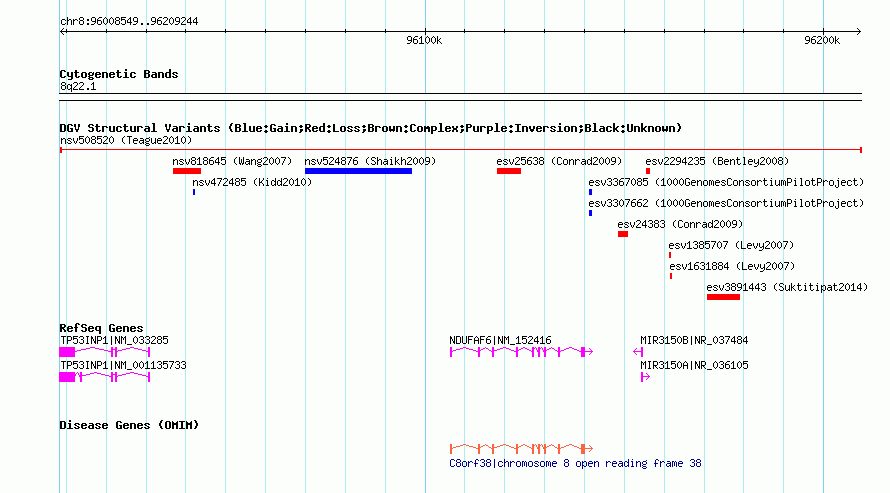Open nsv524876 (Shaikh2009) variant label
Viewport: 890px width, 493px height.
click(370, 161)
